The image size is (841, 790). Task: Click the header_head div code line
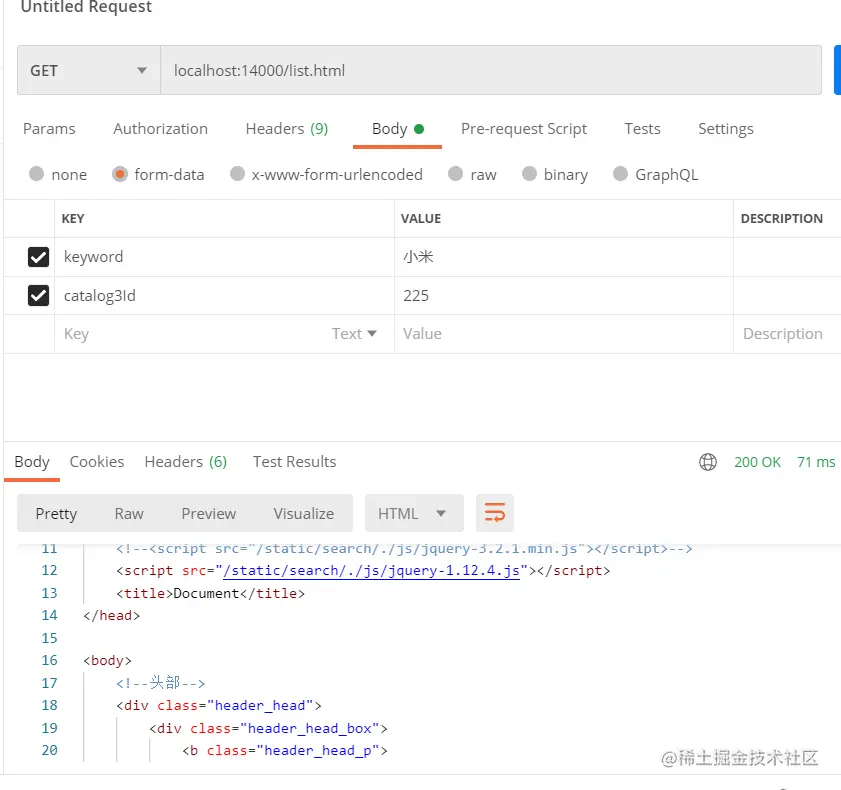(219, 705)
